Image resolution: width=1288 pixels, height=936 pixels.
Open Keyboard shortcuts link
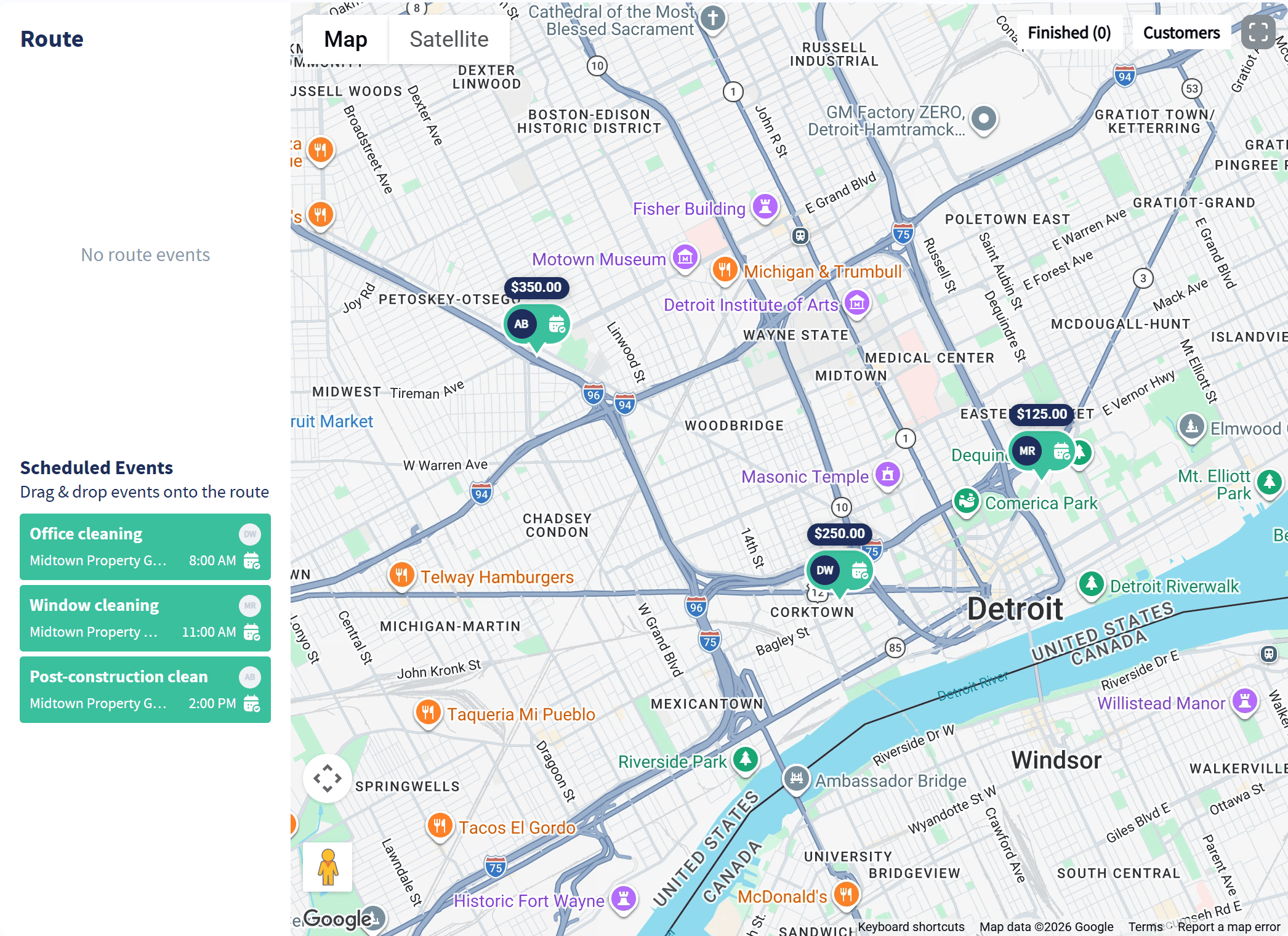[911, 927]
